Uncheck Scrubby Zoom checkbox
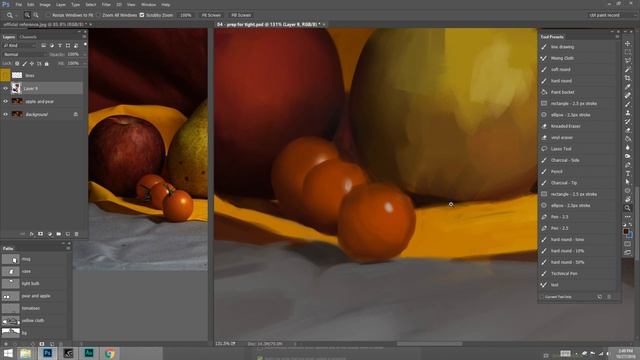This screenshot has height=360, width=640. (142, 15)
